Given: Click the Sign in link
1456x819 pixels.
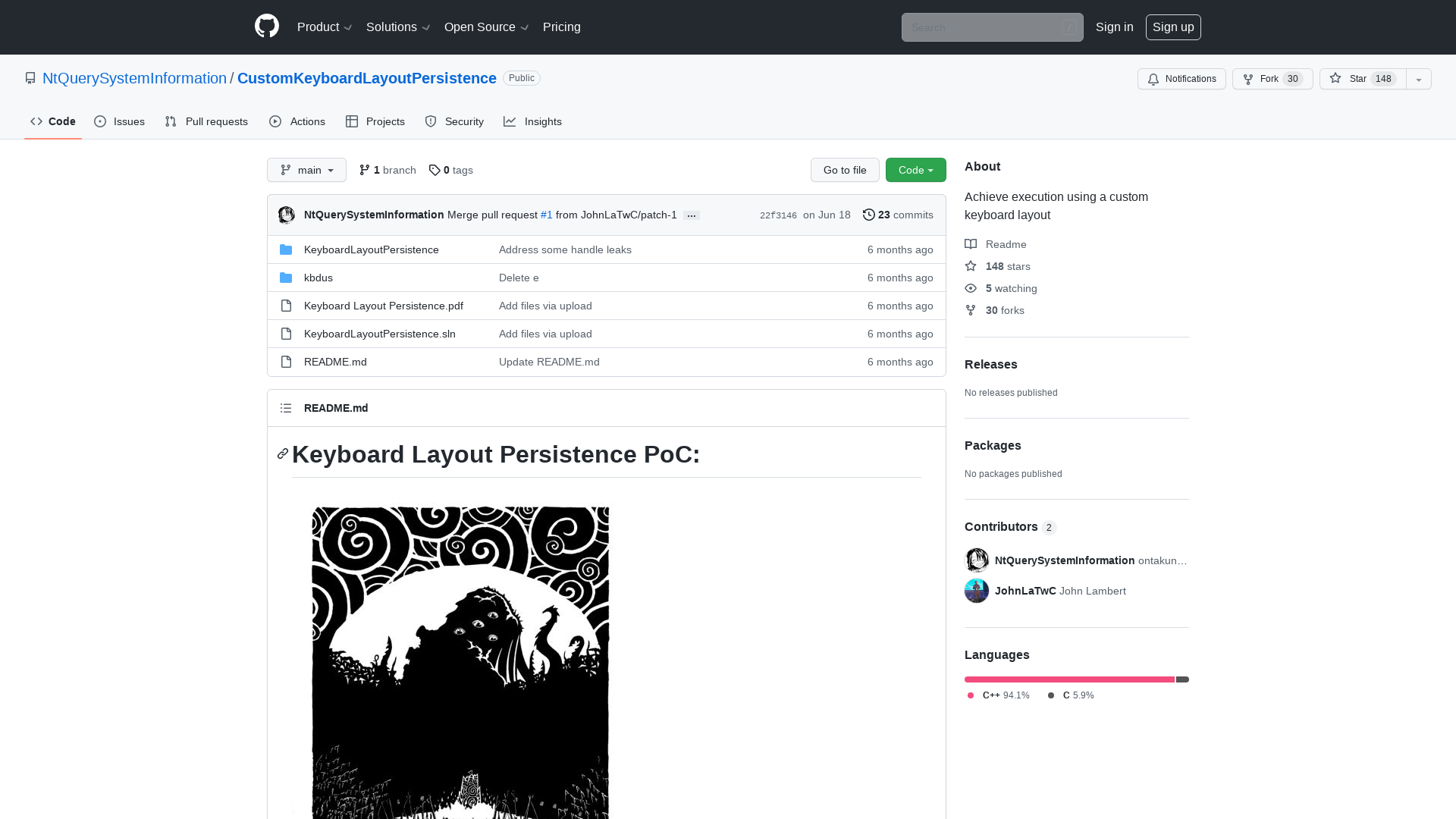Looking at the screenshot, I should click(x=1115, y=27).
